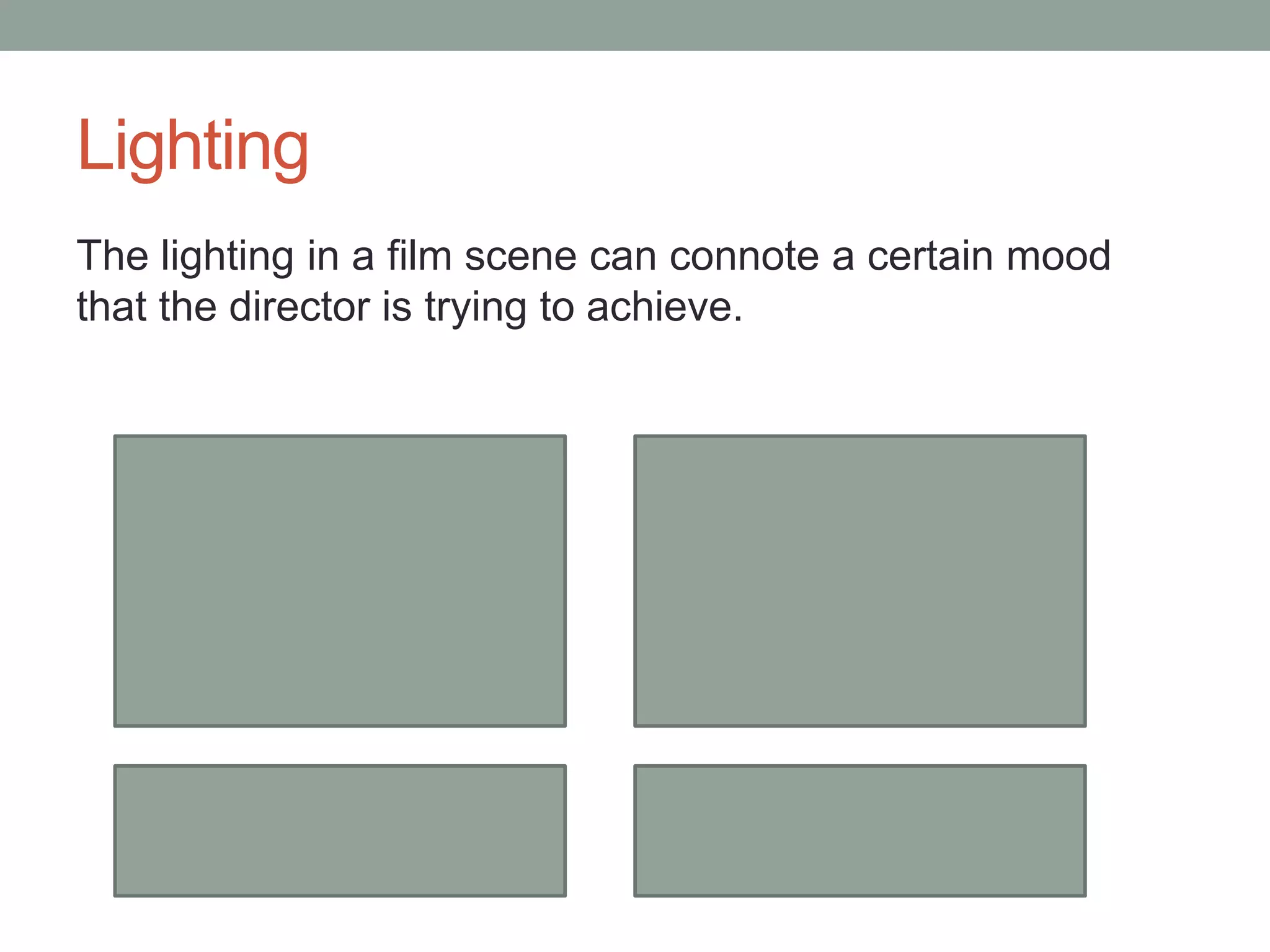Screen dimensions: 1270x952
Task: Select the lower-right short gray rectangle
Action: pyautogui.click(x=859, y=831)
